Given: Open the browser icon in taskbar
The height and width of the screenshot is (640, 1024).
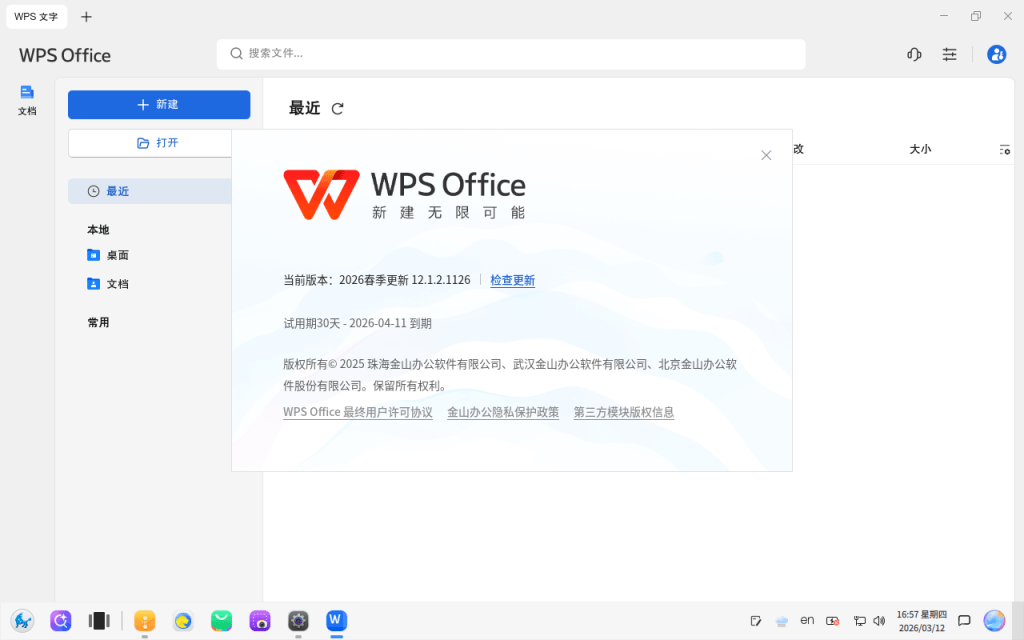Looking at the screenshot, I should (x=183, y=620).
